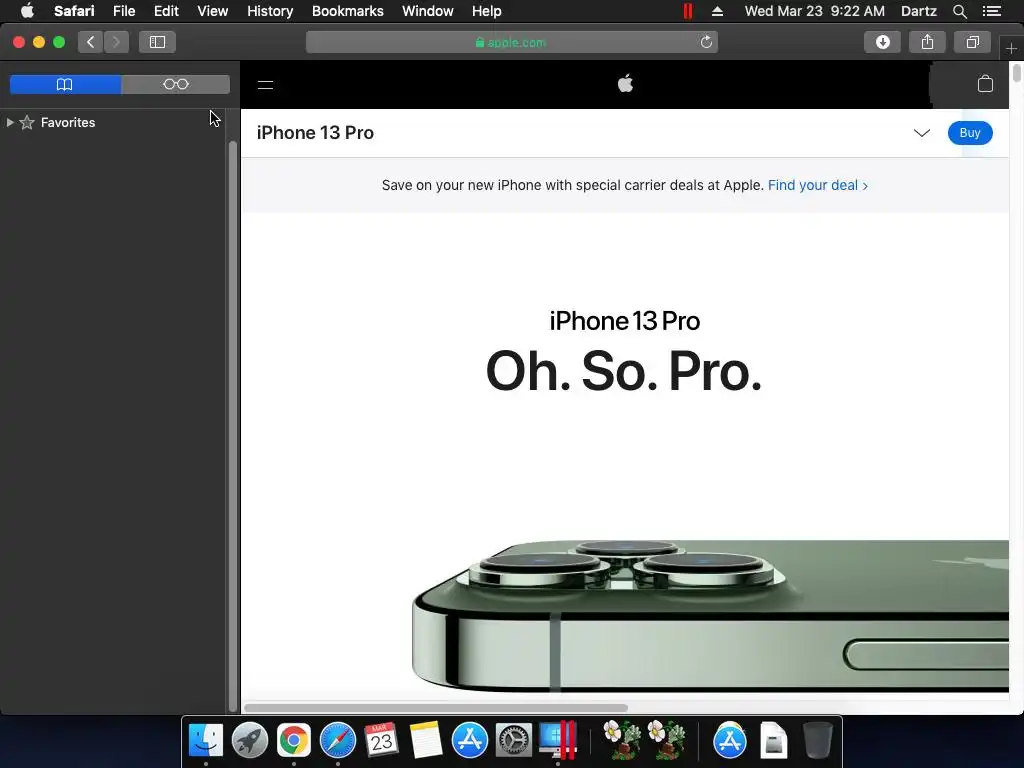Click the Dartz user name
Screen dimensions: 1024x768
[918, 11]
